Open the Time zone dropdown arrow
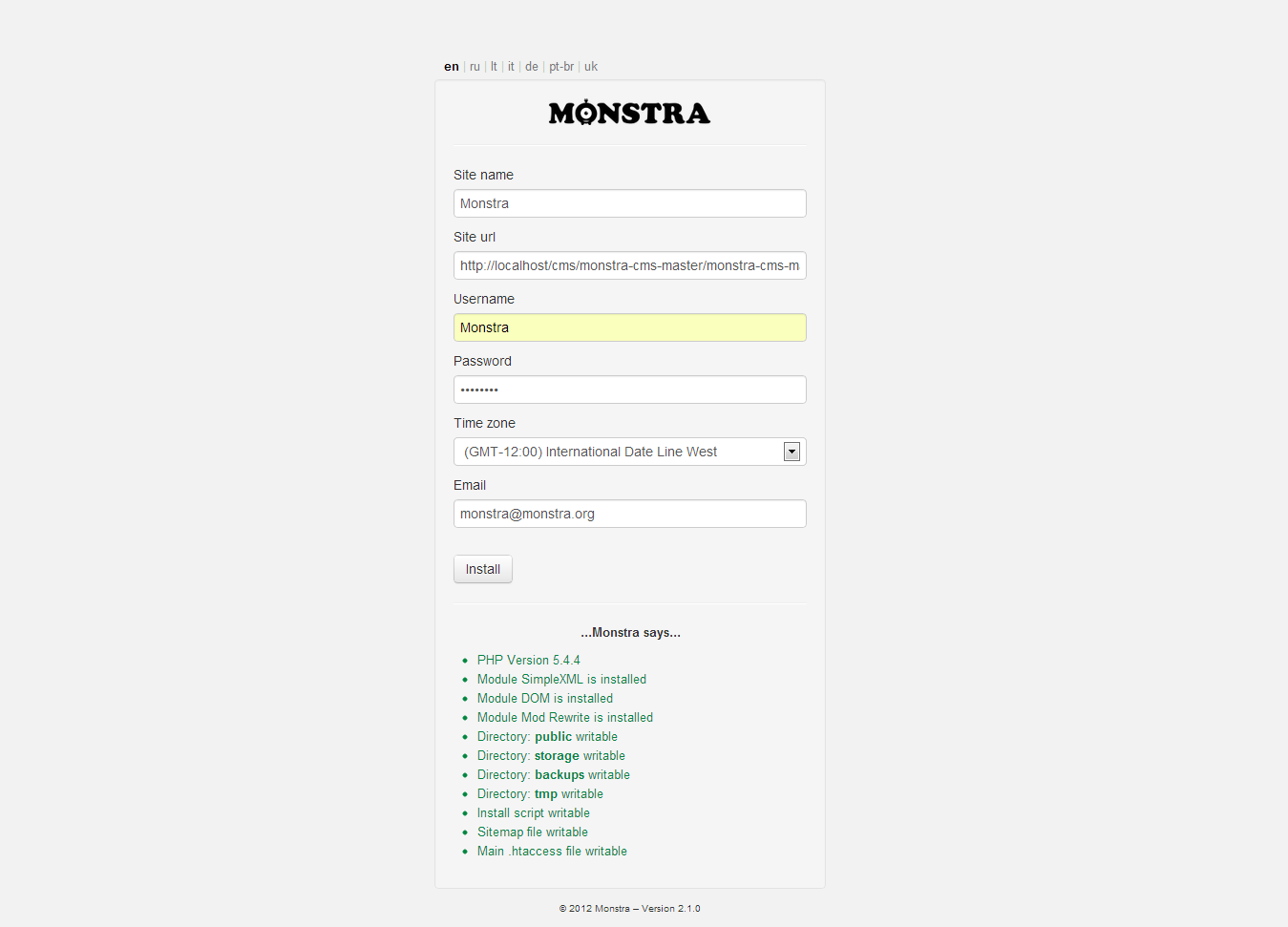 point(792,452)
